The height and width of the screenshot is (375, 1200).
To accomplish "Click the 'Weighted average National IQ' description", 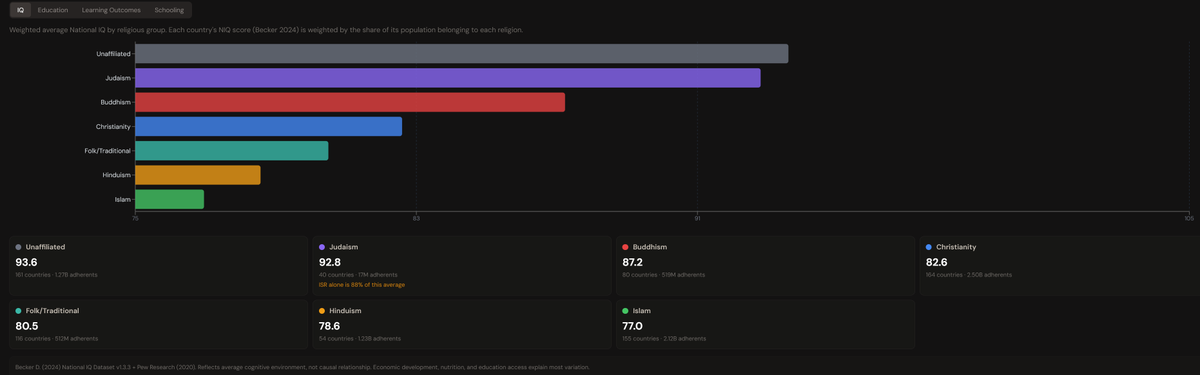I will click(266, 30).
